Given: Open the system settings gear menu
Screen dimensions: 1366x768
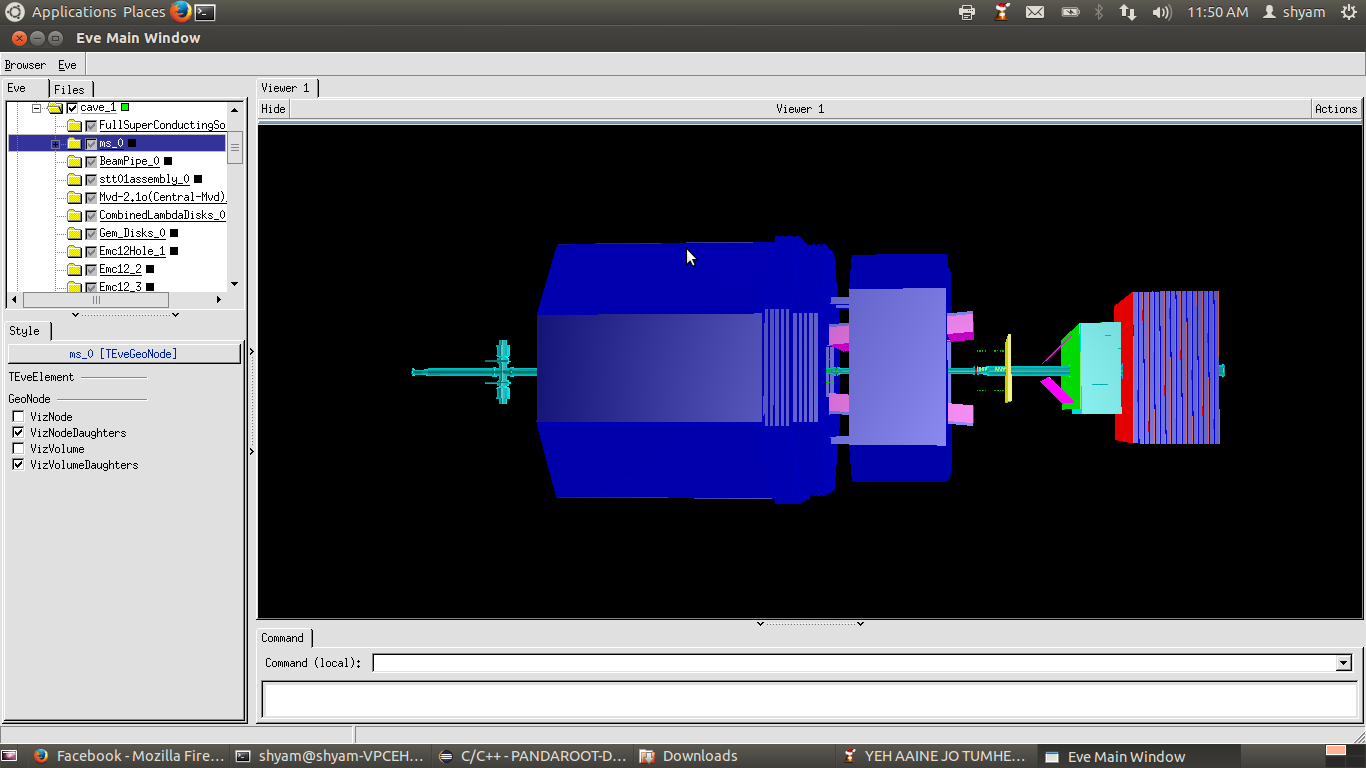Looking at the screenshot, I should point(1348,12).
